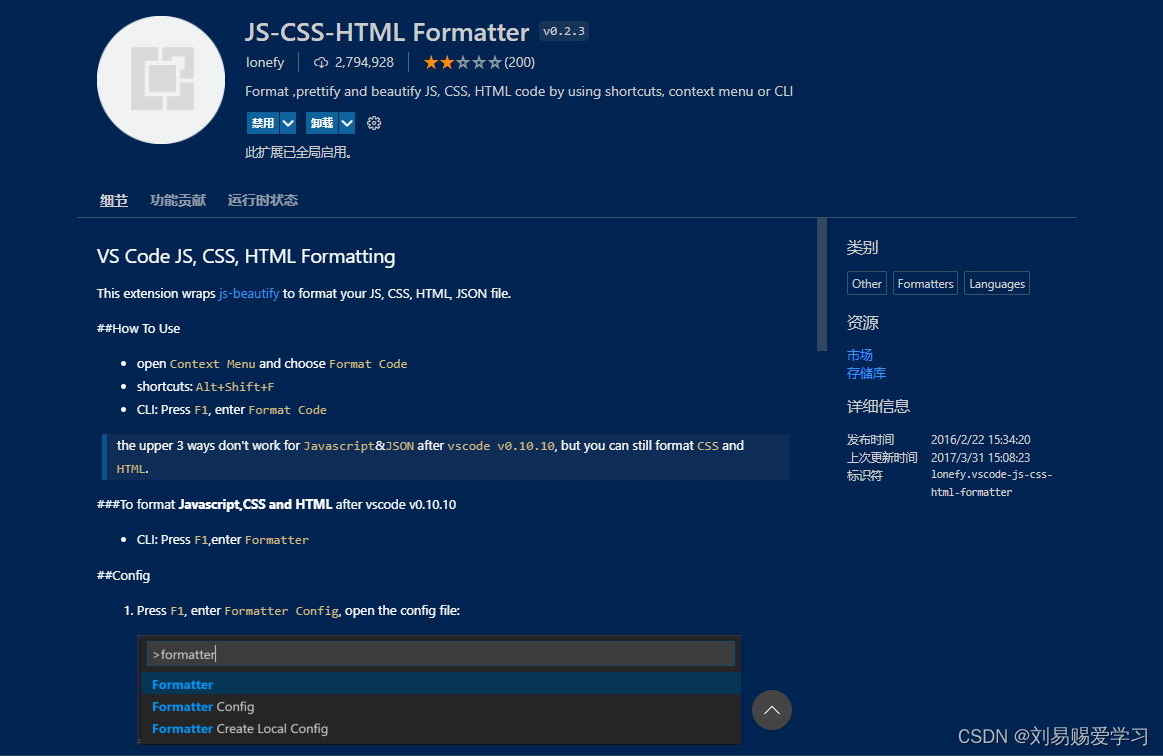Select the Formatters category tag

tap(925, 283)
